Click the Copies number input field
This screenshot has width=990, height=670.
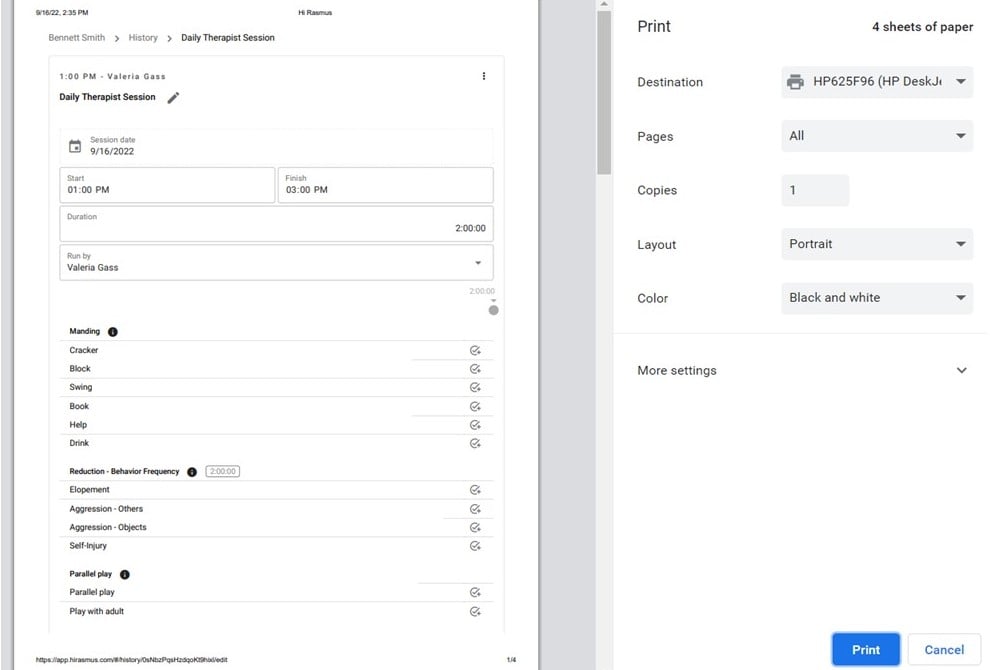[x=814, y=190]
